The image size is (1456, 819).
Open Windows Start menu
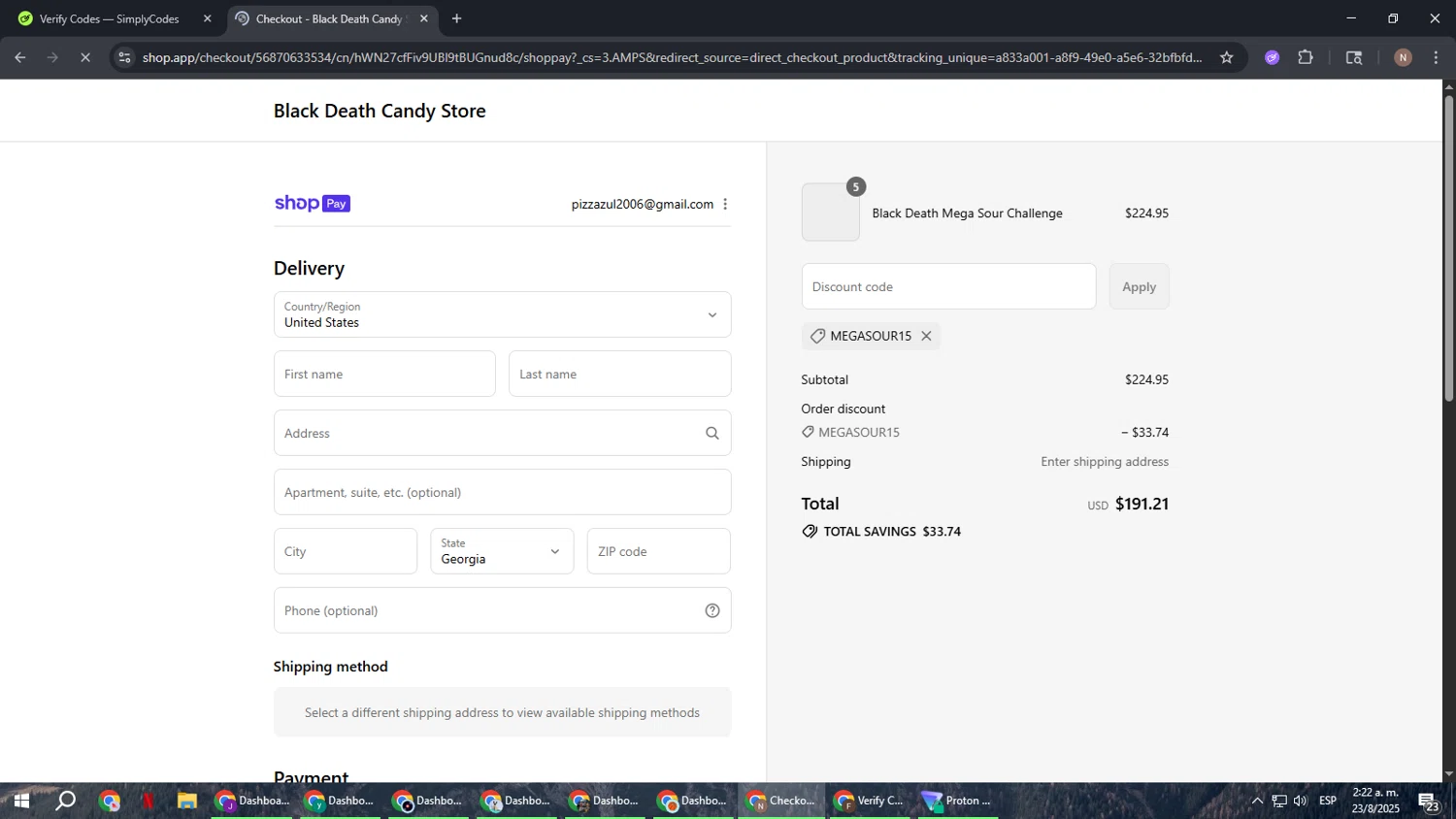click(21, 801)
